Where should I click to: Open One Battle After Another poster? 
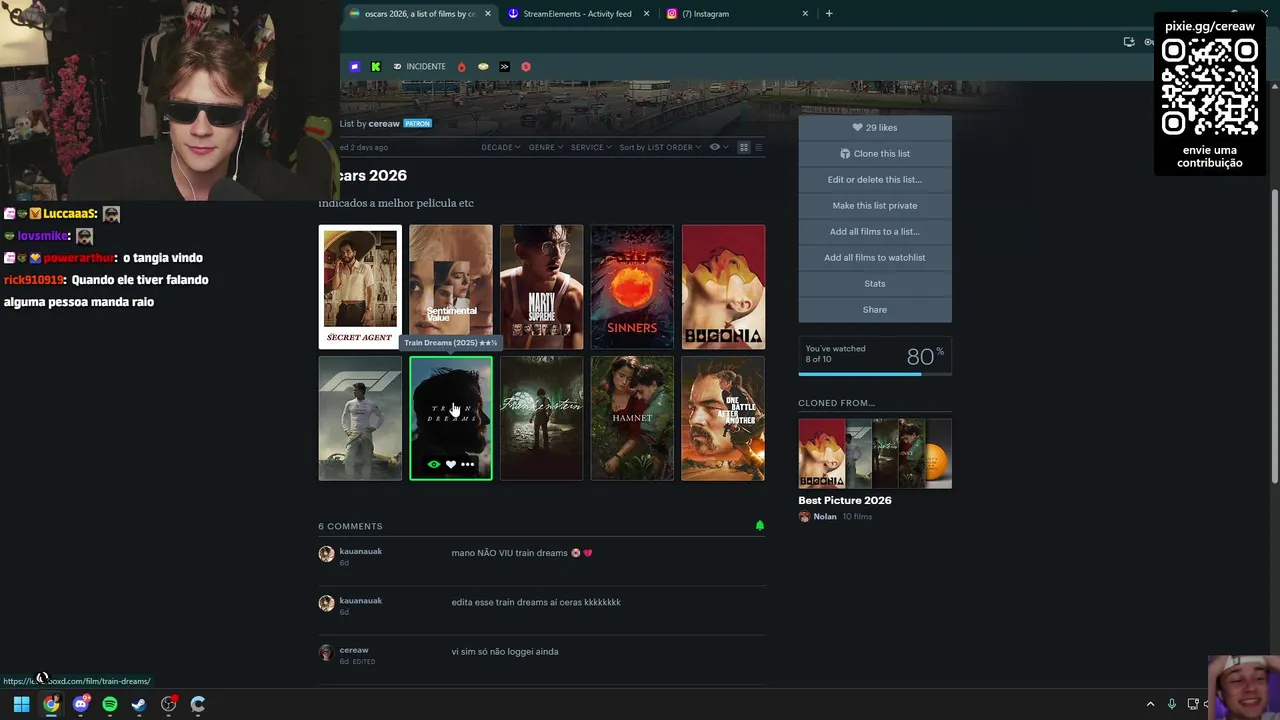pyautogui.click(x=723, y=419)
